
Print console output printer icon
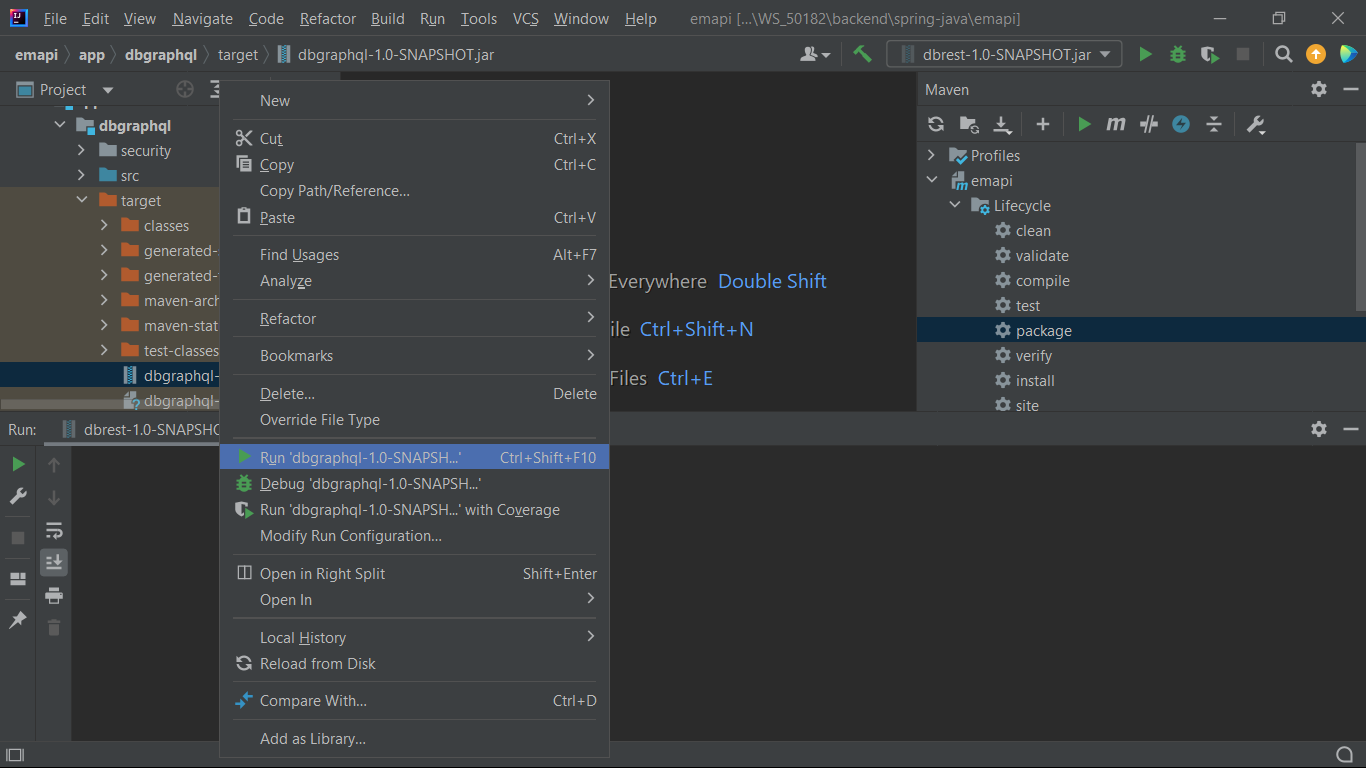(x=54, y=596)
